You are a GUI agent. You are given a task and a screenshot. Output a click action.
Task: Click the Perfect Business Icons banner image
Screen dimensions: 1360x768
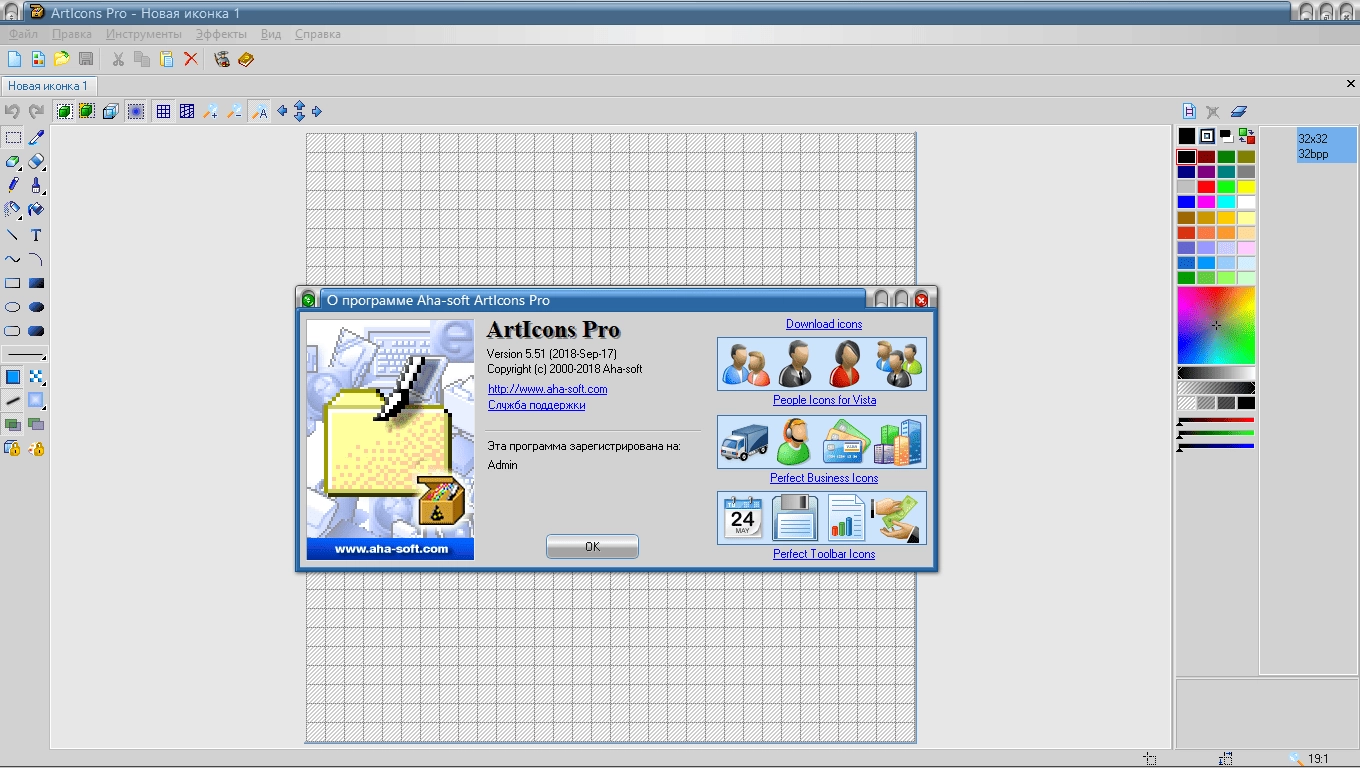click(822, 442)
